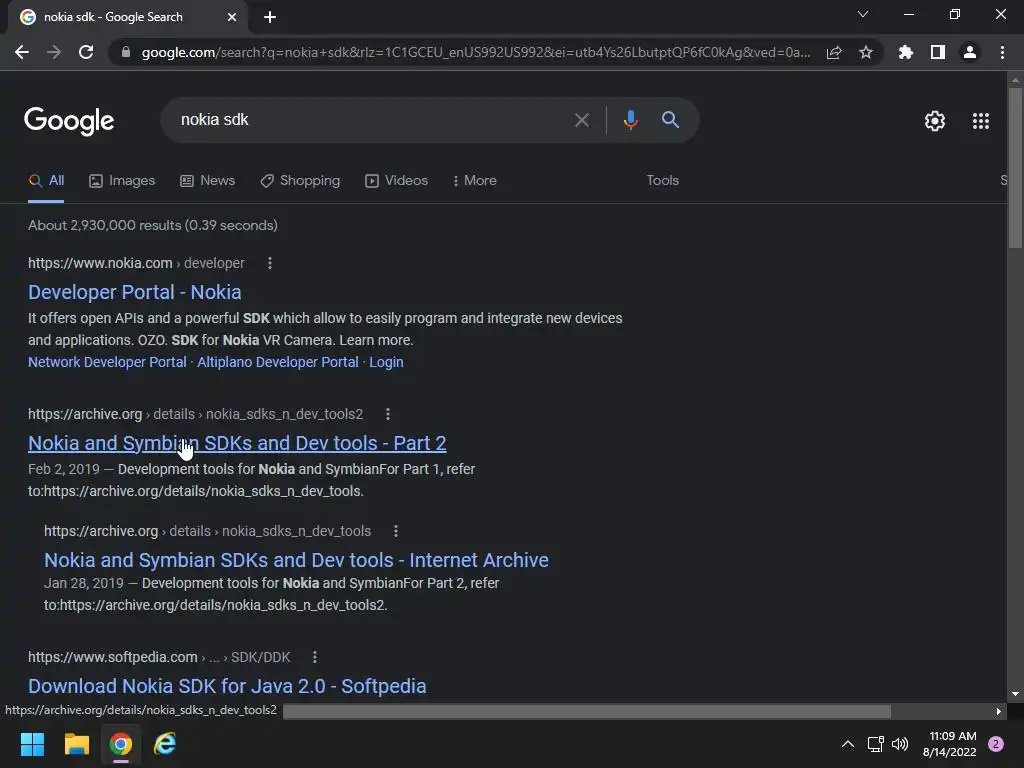Image resolution: width=1024 pixels, height=768 pixels.
Task: Toggle the Chrome side panel icon
Action: (938, 52)
